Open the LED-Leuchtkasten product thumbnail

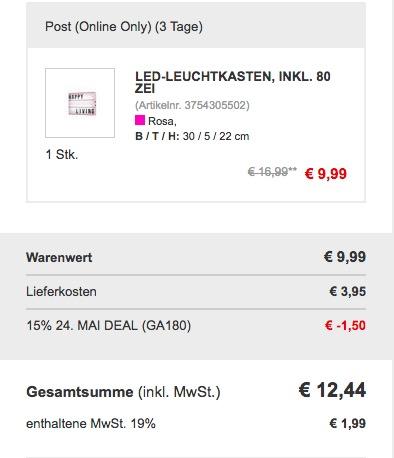coord(80,103)
